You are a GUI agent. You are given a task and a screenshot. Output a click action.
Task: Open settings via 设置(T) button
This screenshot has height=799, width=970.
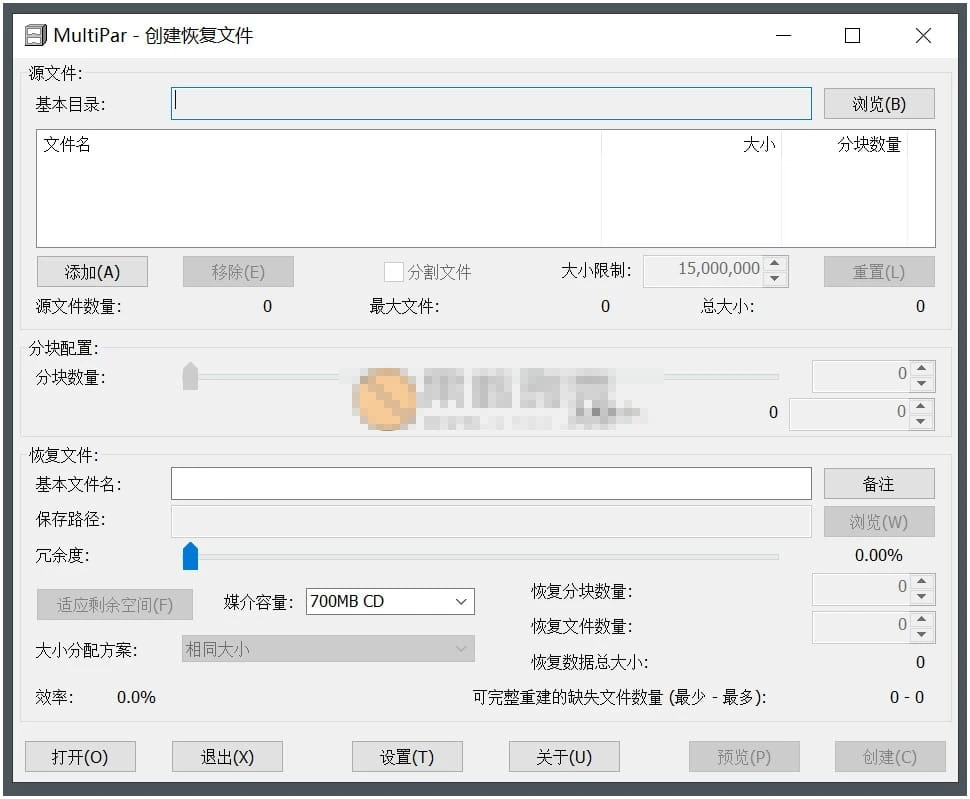407,757
